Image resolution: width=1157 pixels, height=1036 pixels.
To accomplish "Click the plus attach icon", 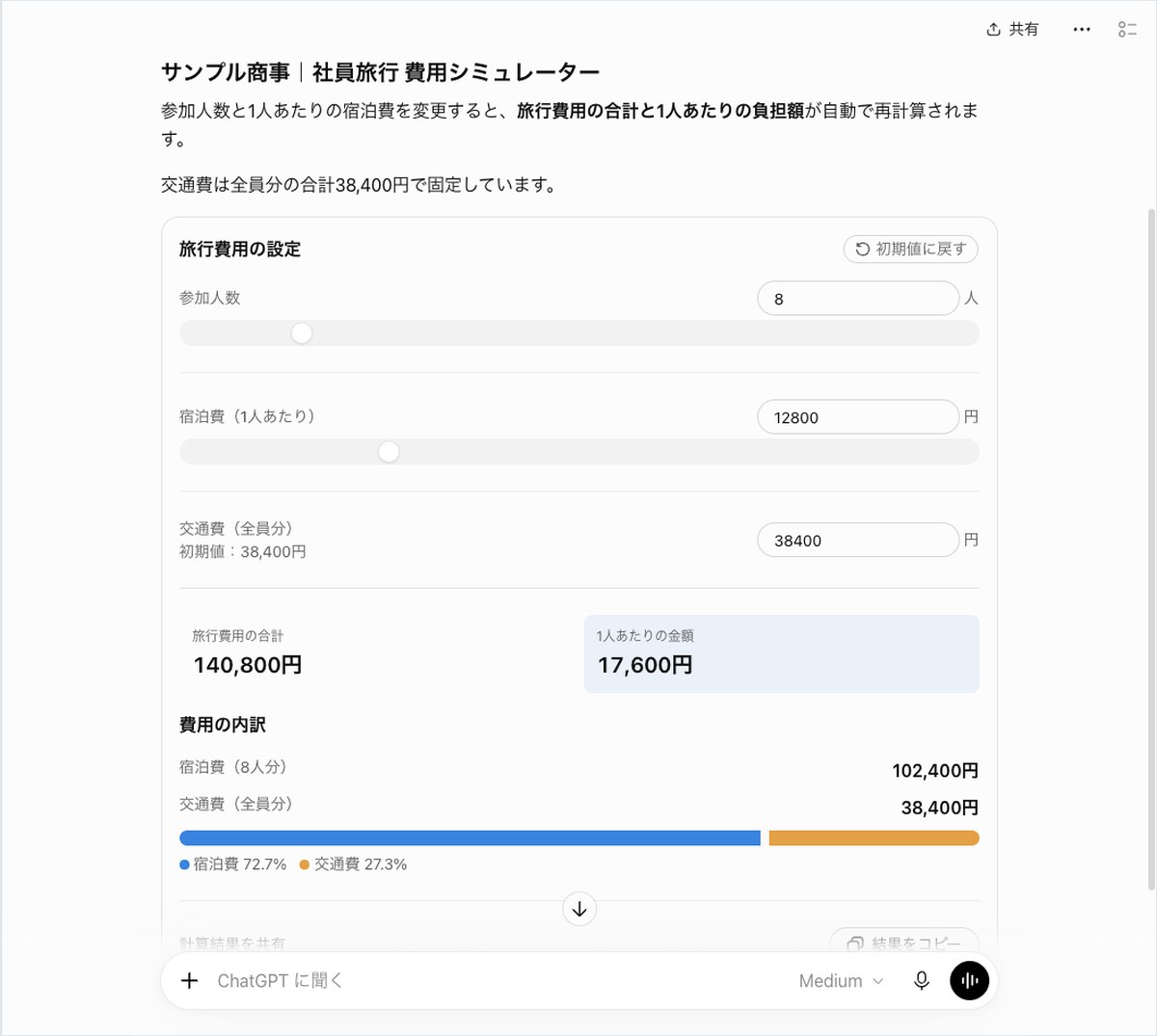I will pyautogui.click(x=190, y=981).
